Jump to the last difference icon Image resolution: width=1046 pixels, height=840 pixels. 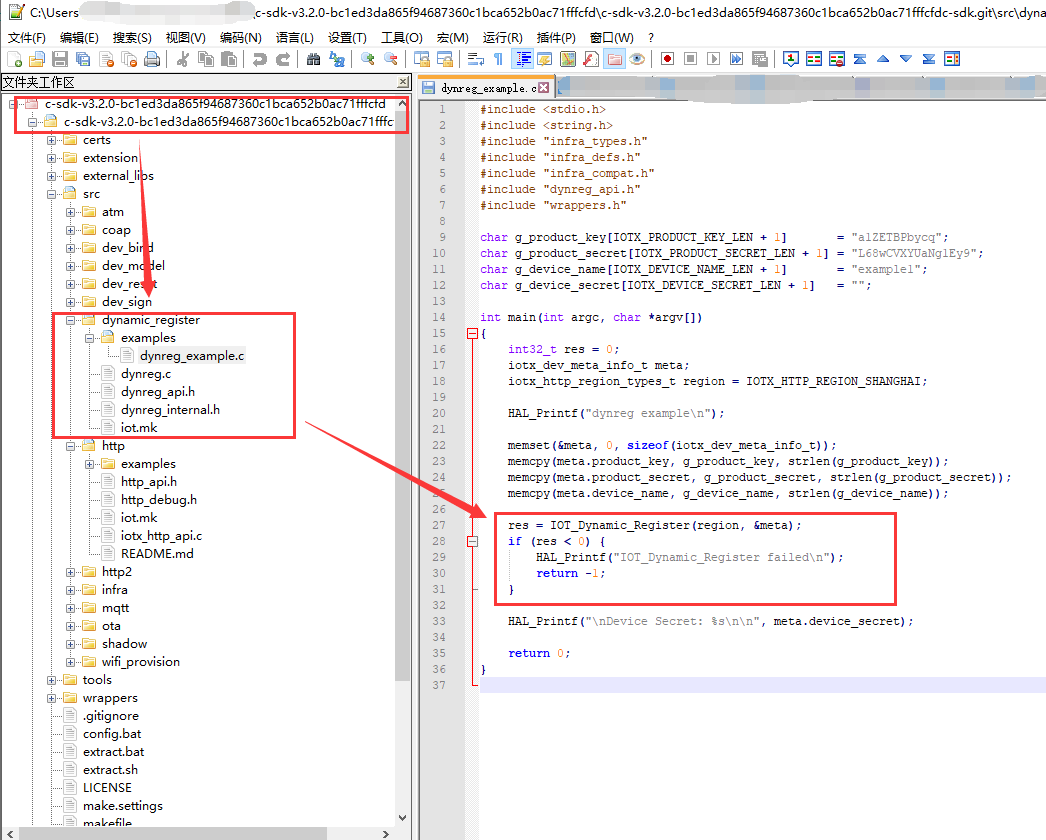coord(929,59)
